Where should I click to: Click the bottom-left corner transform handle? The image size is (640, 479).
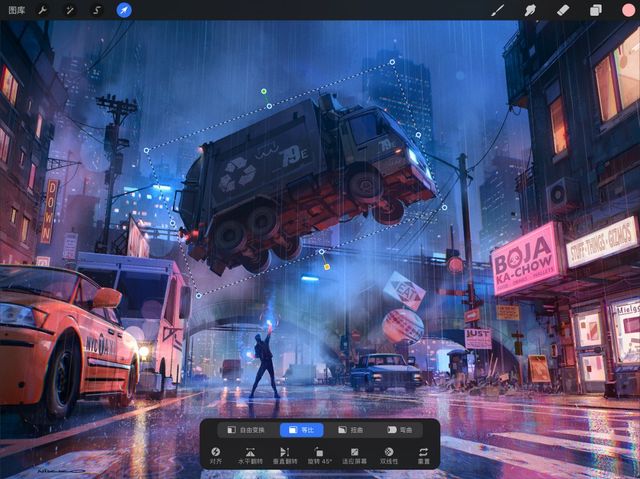click(198, 295)
